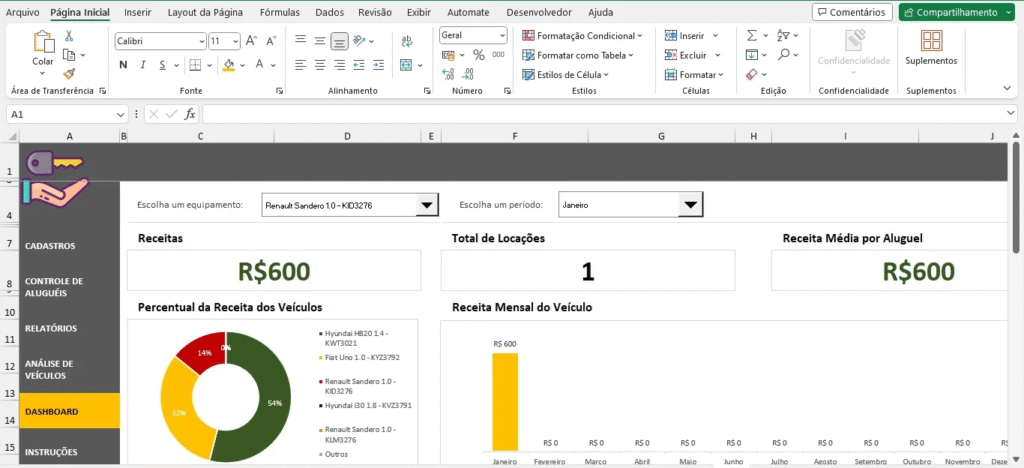The image size is (1024, 468).
Task: Toggle bold (N) formatting
Action: [124, 65]
